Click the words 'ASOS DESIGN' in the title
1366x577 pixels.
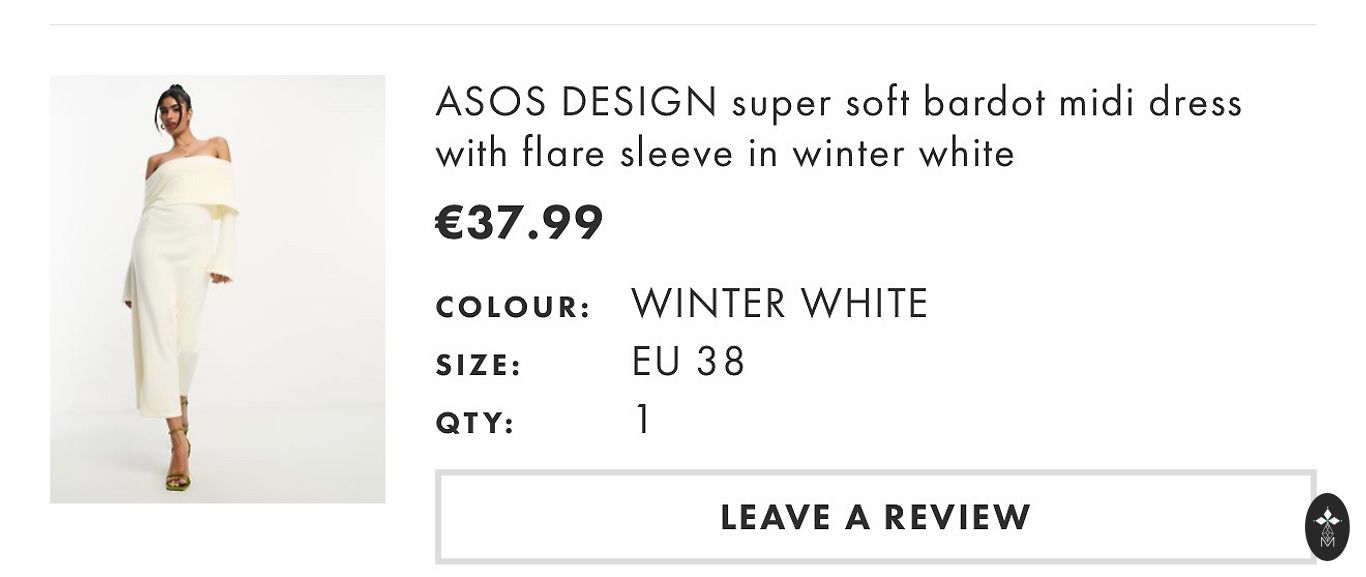point(576,103)
